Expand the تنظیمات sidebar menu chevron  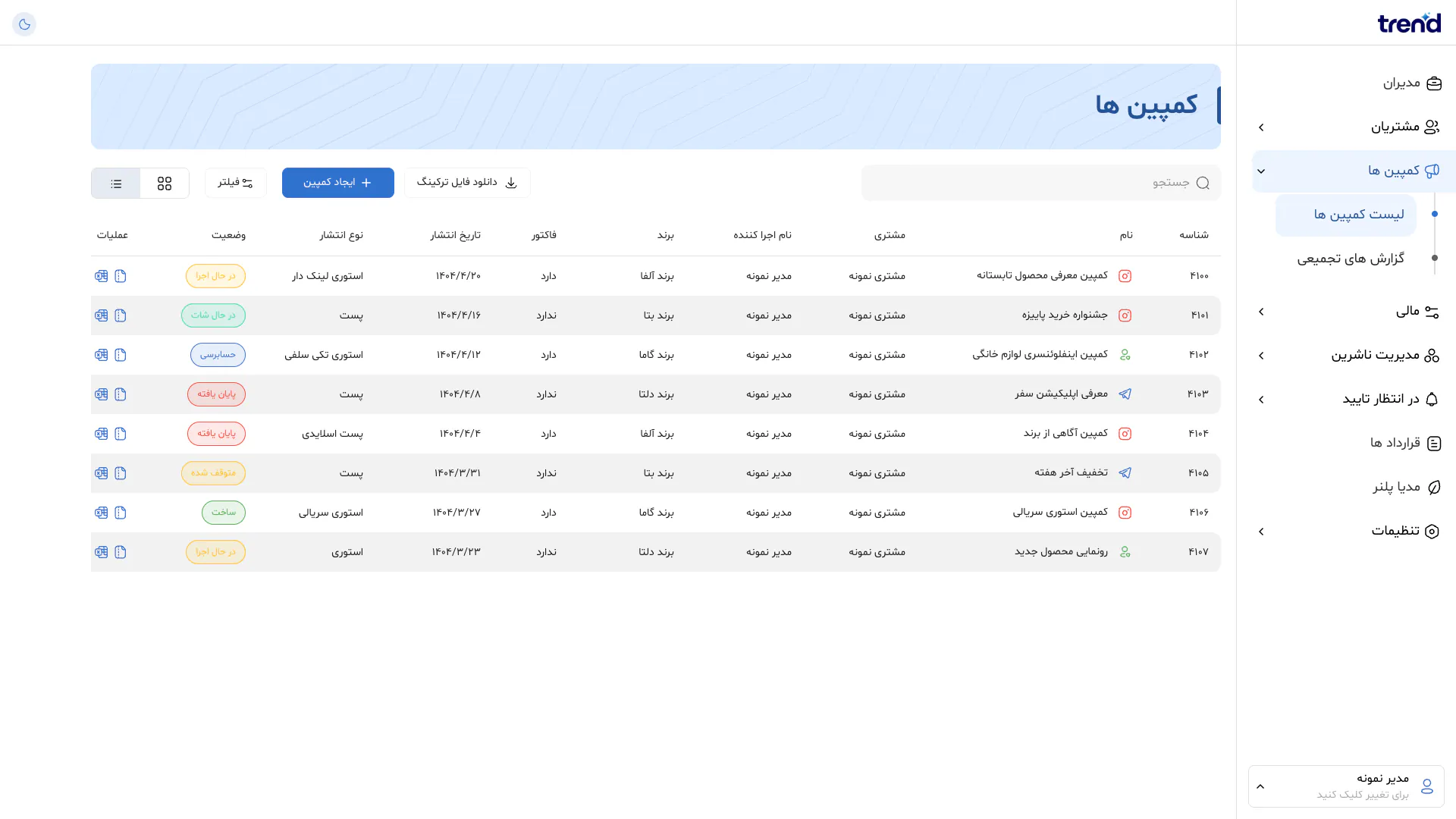[x=1261, y=532]
